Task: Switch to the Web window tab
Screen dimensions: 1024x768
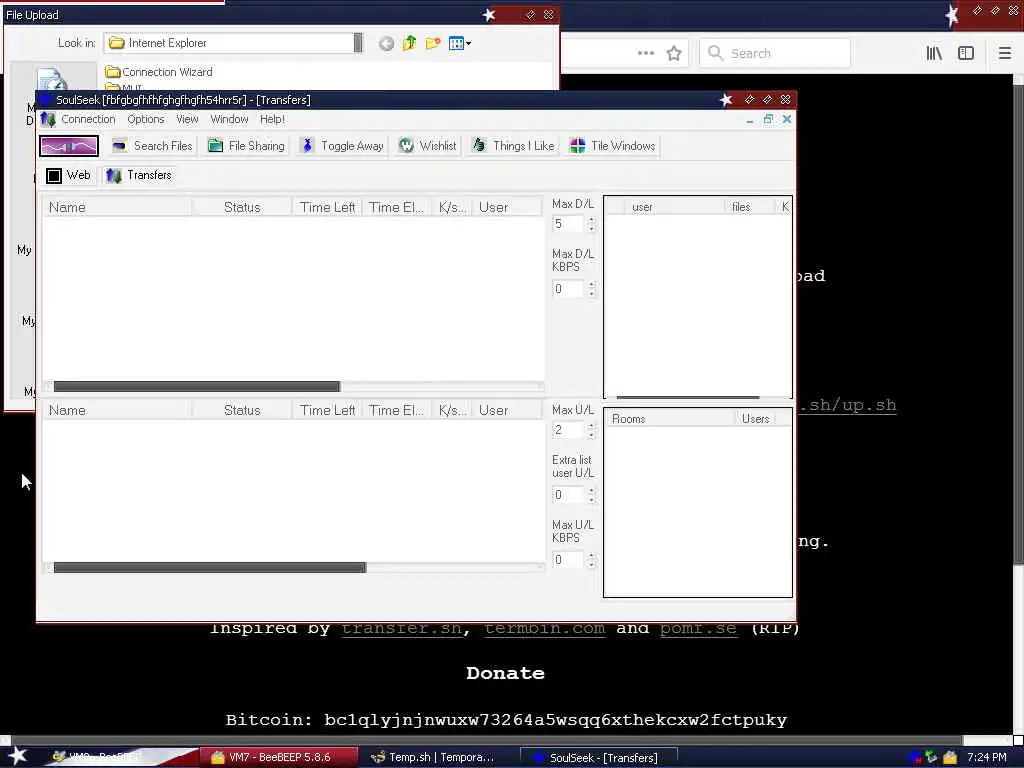Action: click(x=69, y=175)
